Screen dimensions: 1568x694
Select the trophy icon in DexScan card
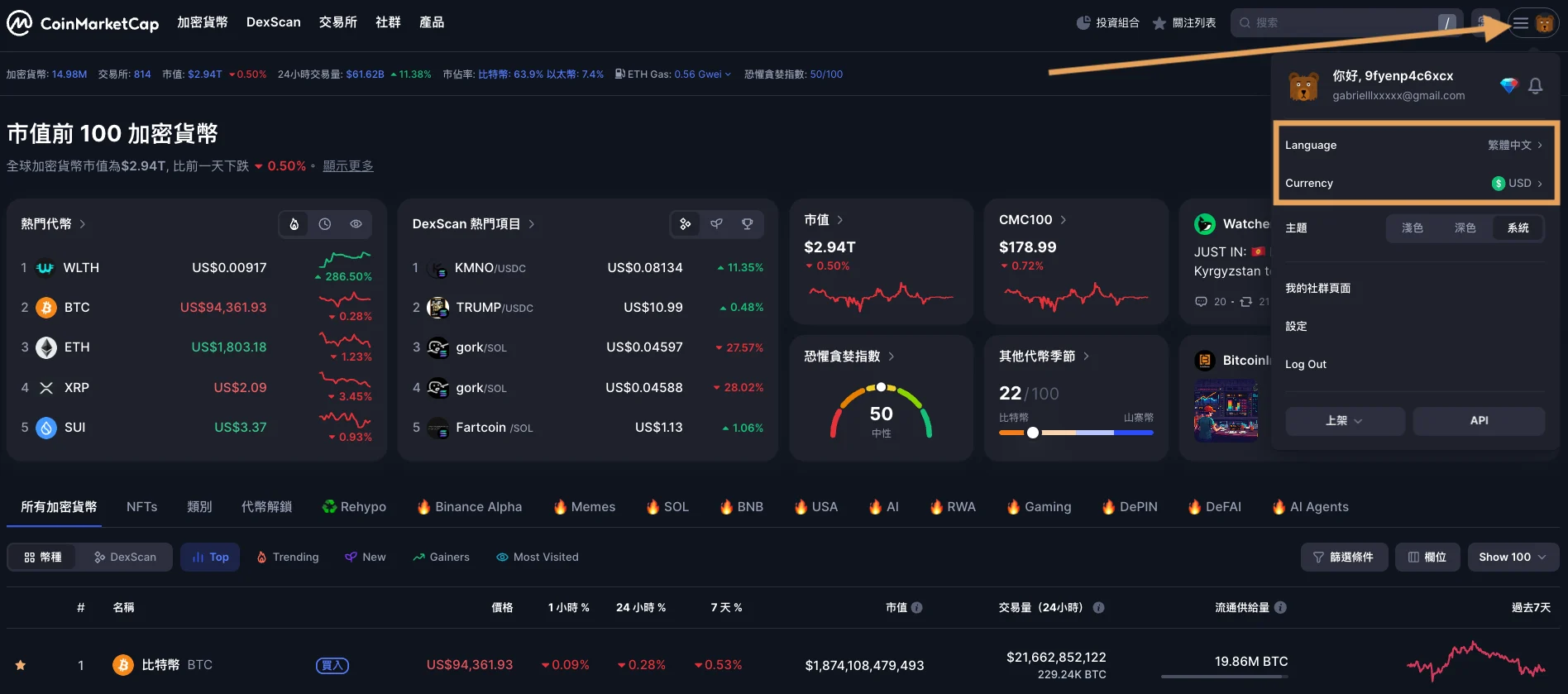[748, 224]
